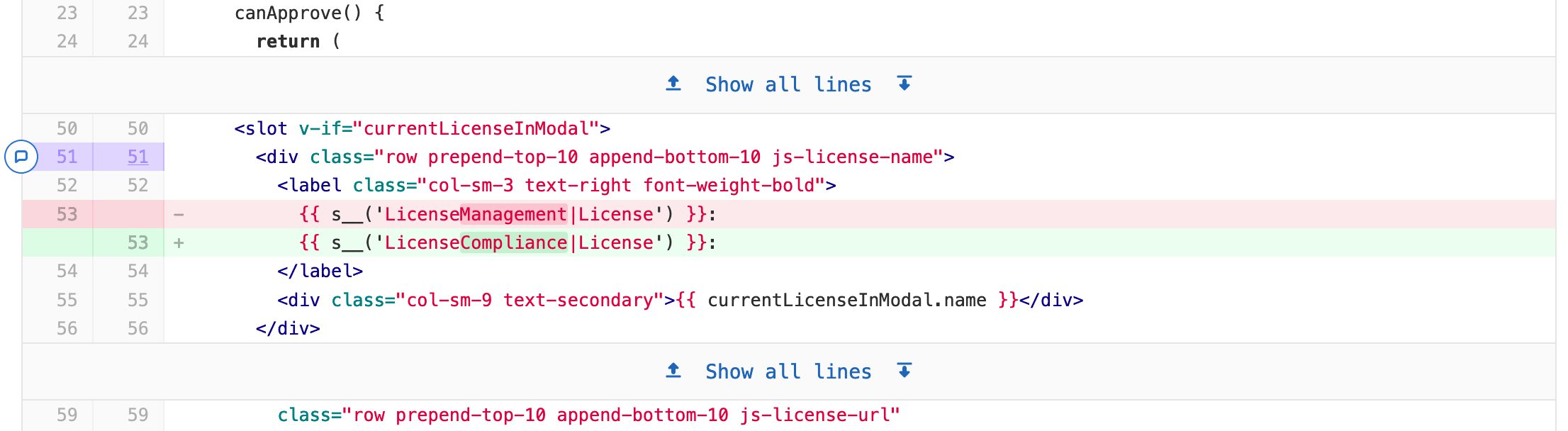
Task: Click the highlighted "Management" removed text
Action: pos(513,214)
